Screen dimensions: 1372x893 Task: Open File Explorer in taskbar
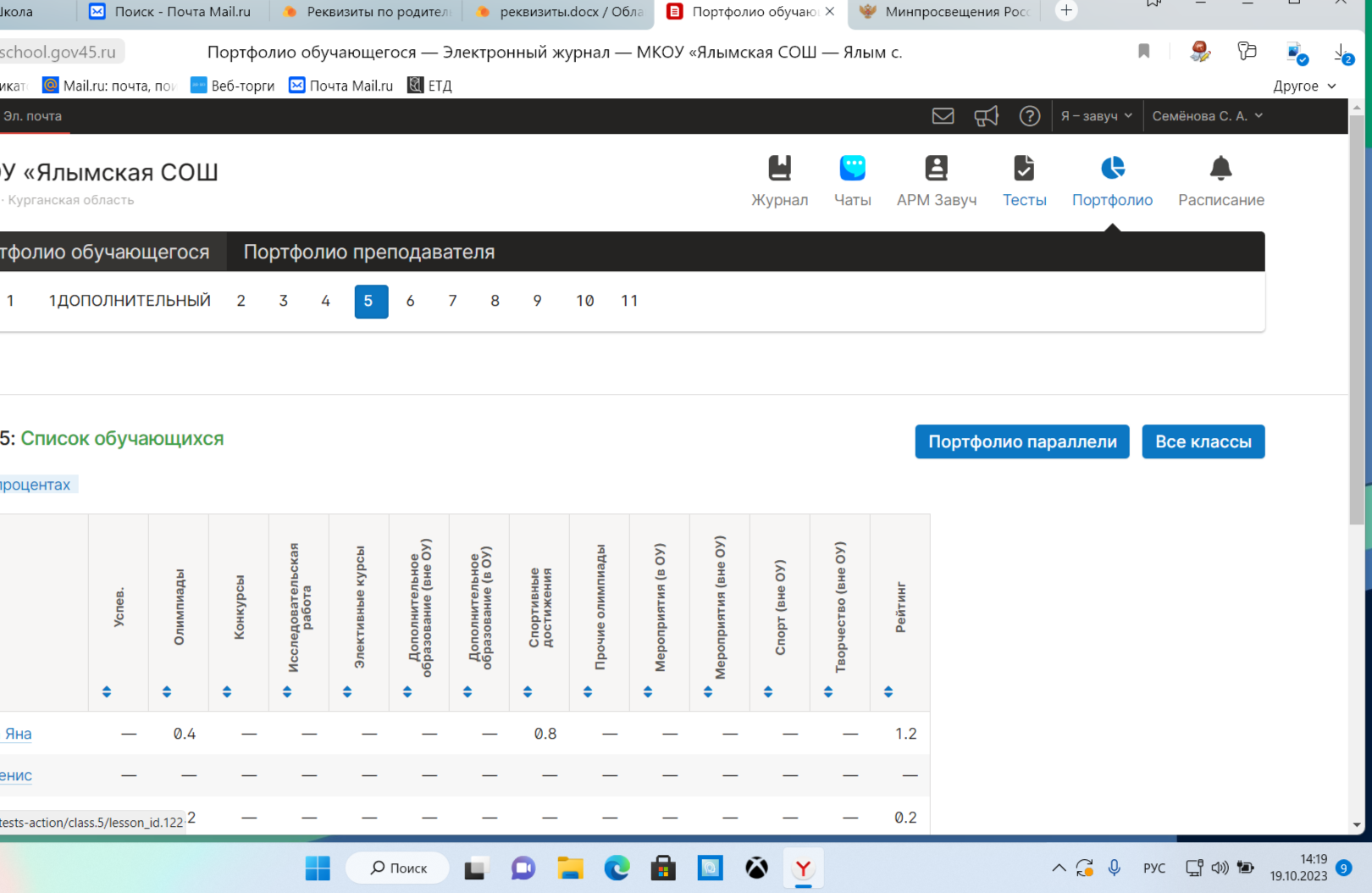point(570,868)
